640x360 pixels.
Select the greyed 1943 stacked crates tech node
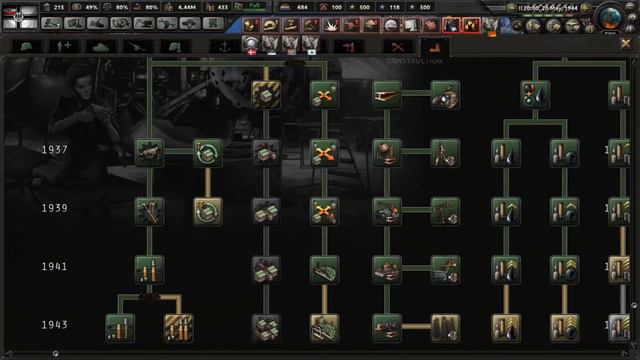266,328
